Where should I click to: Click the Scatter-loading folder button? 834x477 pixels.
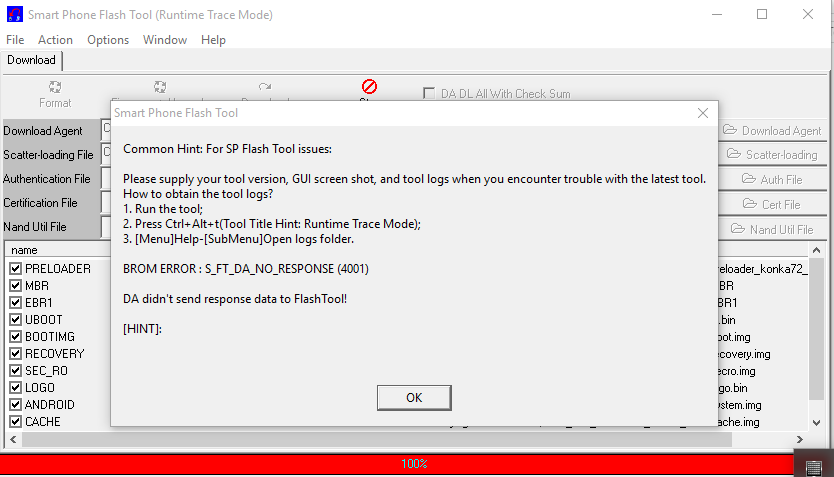point(772,155)
